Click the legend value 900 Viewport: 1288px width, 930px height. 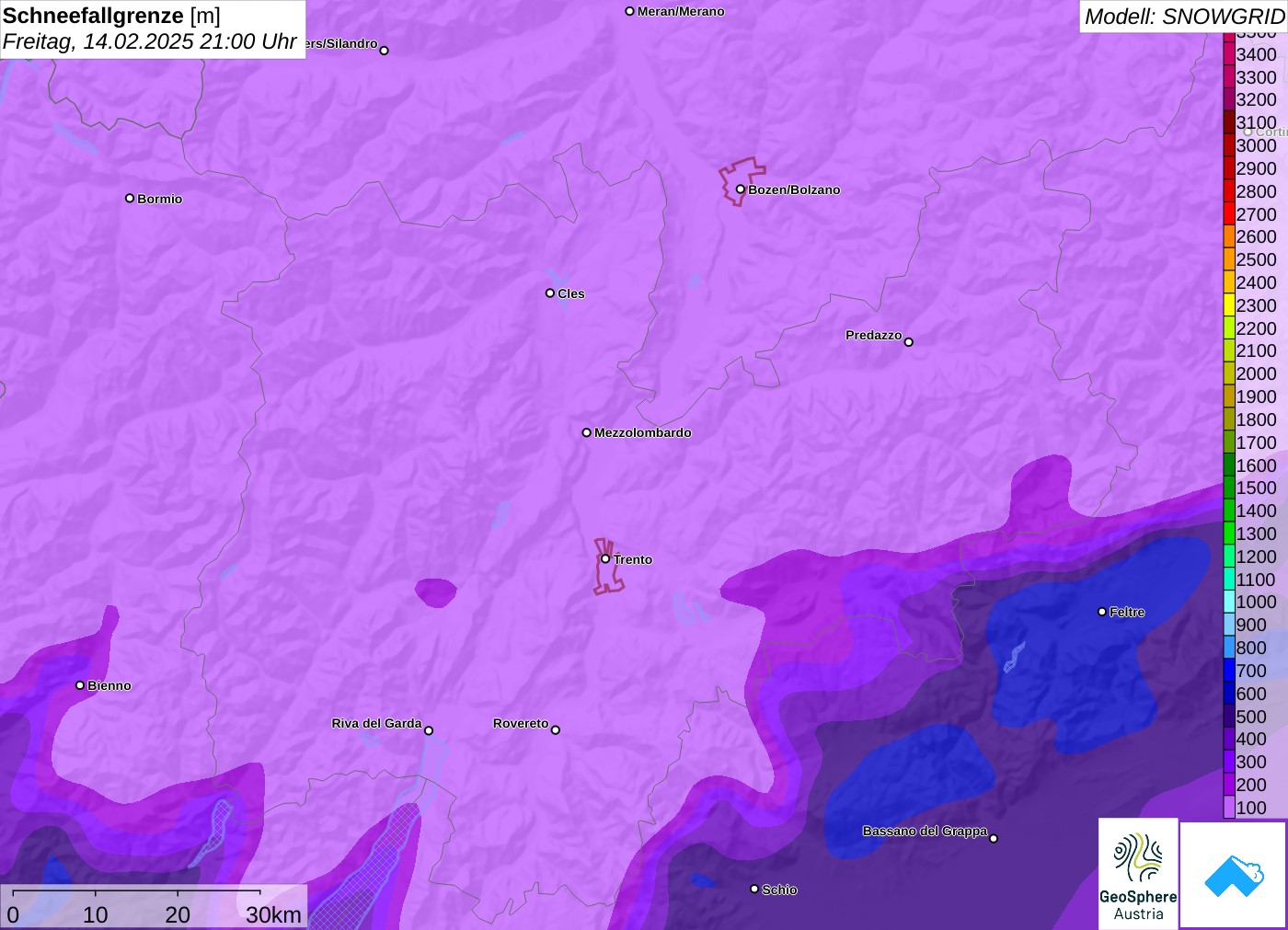point(1251,625)
